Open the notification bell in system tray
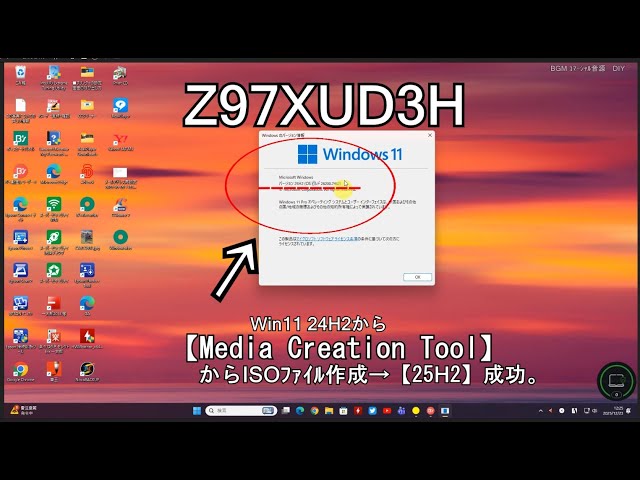640x480 pixels. 629,411
